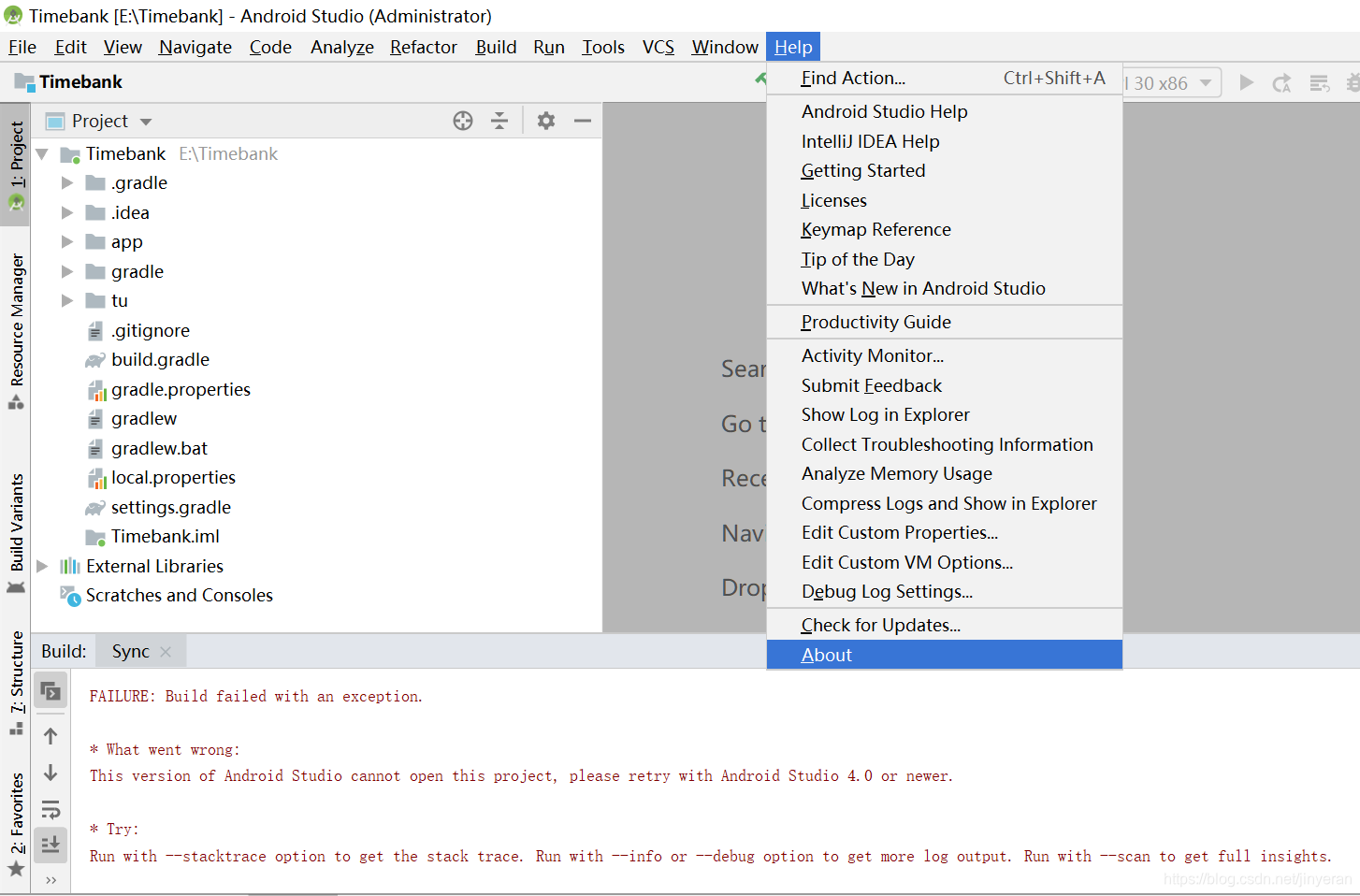The height and width of the screenshot is (896, 1360).
Task: Select gradlew.bat file
Action: point(159,448)
